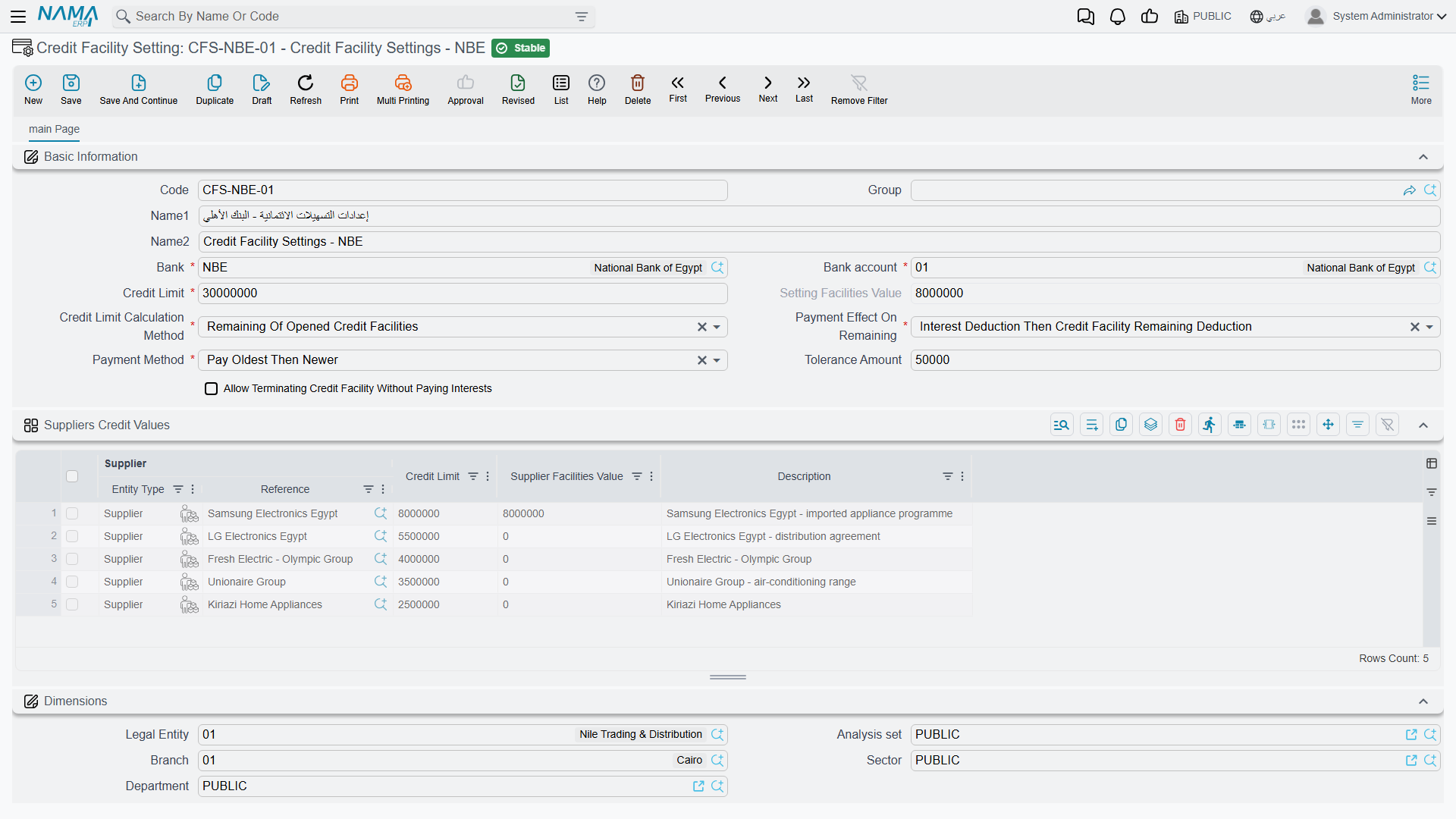Screen dimensions: 1456x819
Task: Open the main Page tab
Action: [x=54, y=129]
